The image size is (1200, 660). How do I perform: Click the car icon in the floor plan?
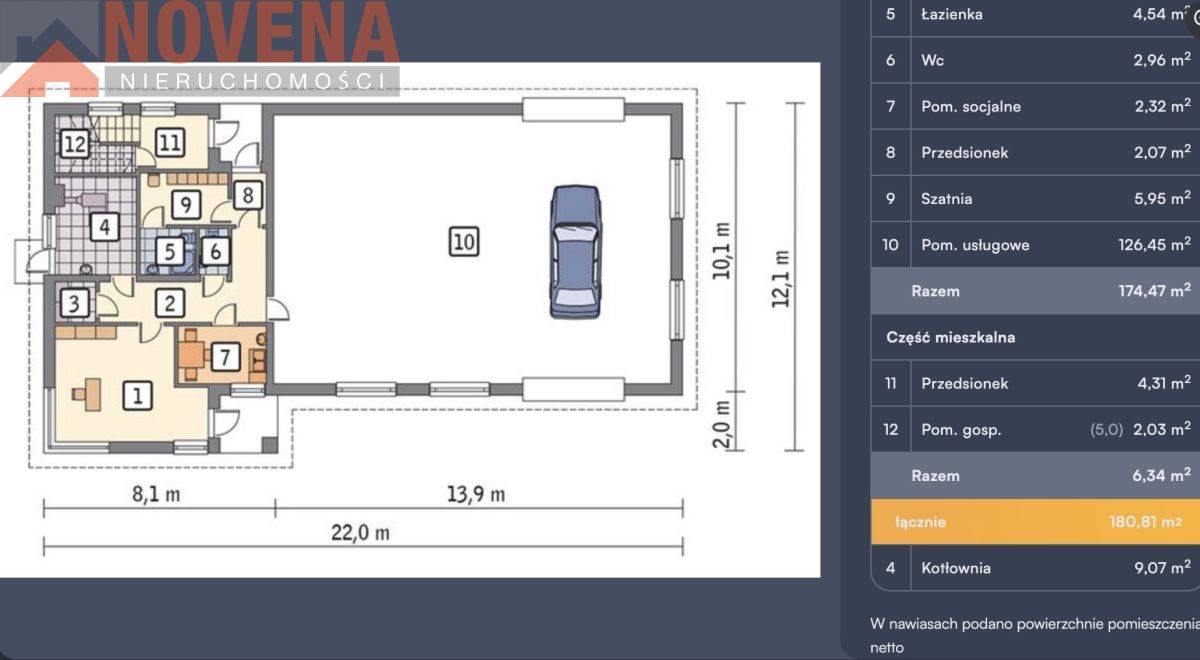pos(576,251)
